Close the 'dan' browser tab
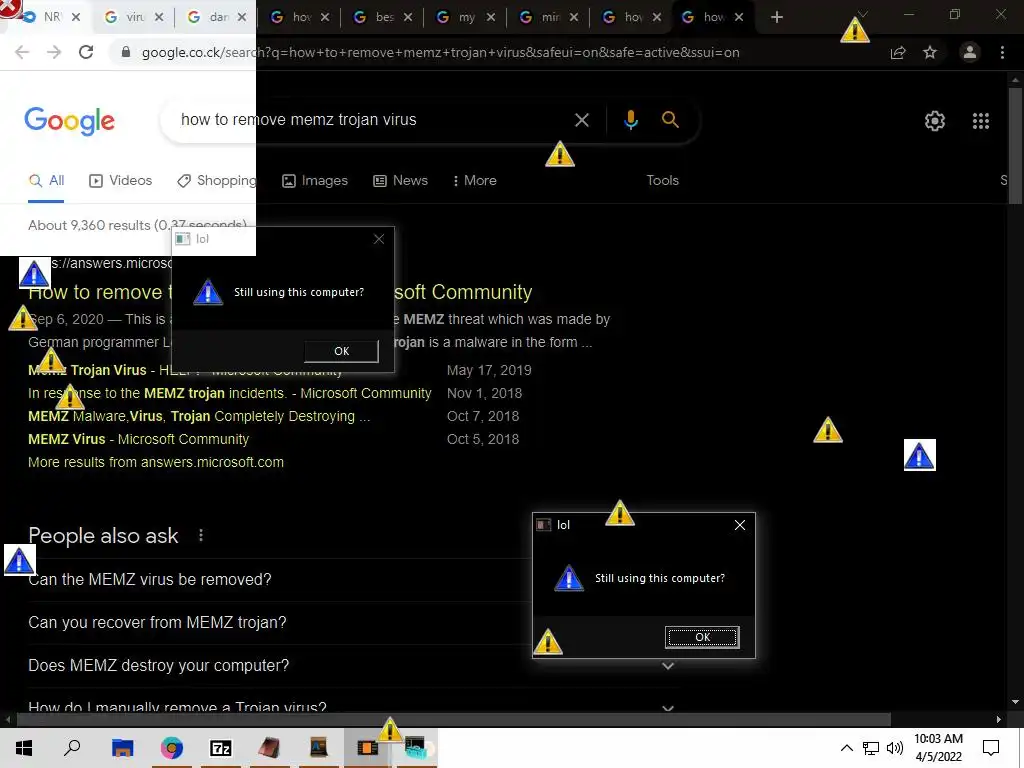Viewport: 1024px width, 768px height. point(242,17)
